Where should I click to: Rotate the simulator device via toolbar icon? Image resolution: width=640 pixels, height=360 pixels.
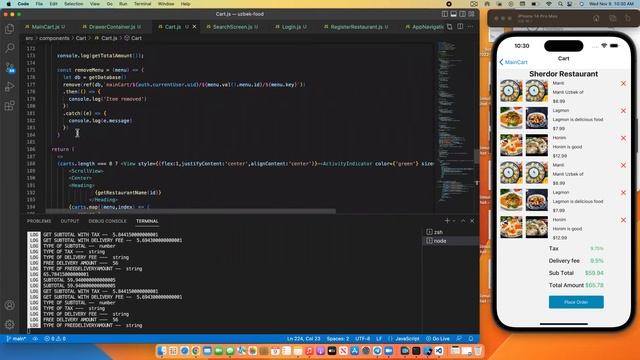pos(628,18)
